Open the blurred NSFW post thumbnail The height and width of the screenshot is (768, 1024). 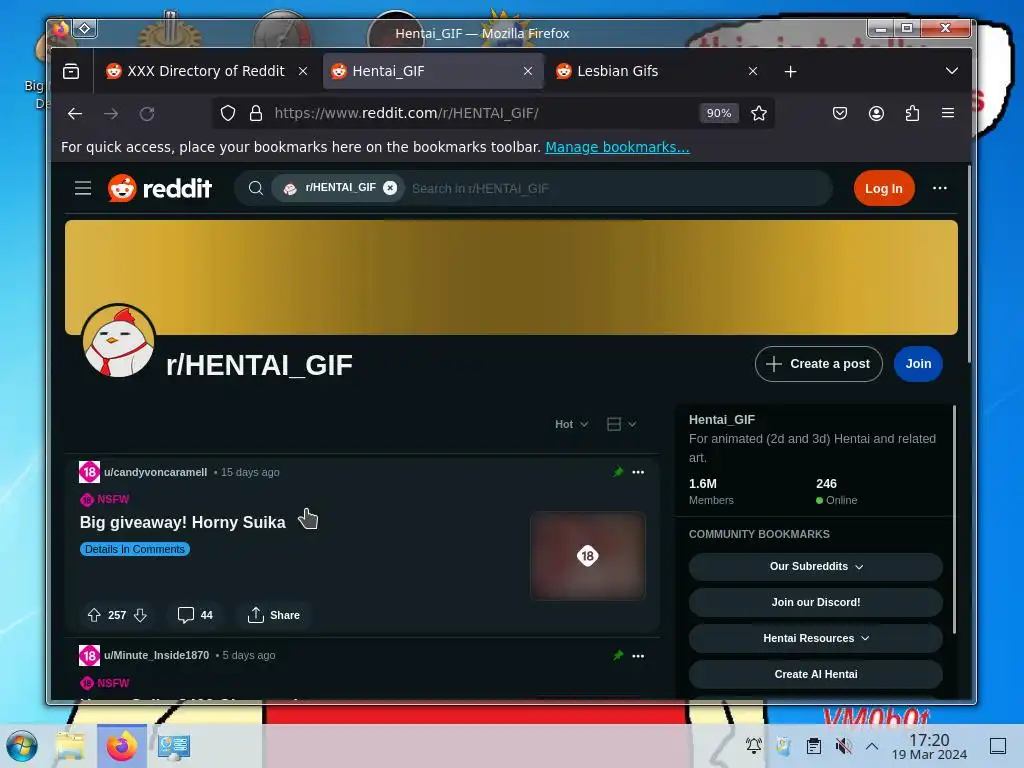(x=588, y=556)
